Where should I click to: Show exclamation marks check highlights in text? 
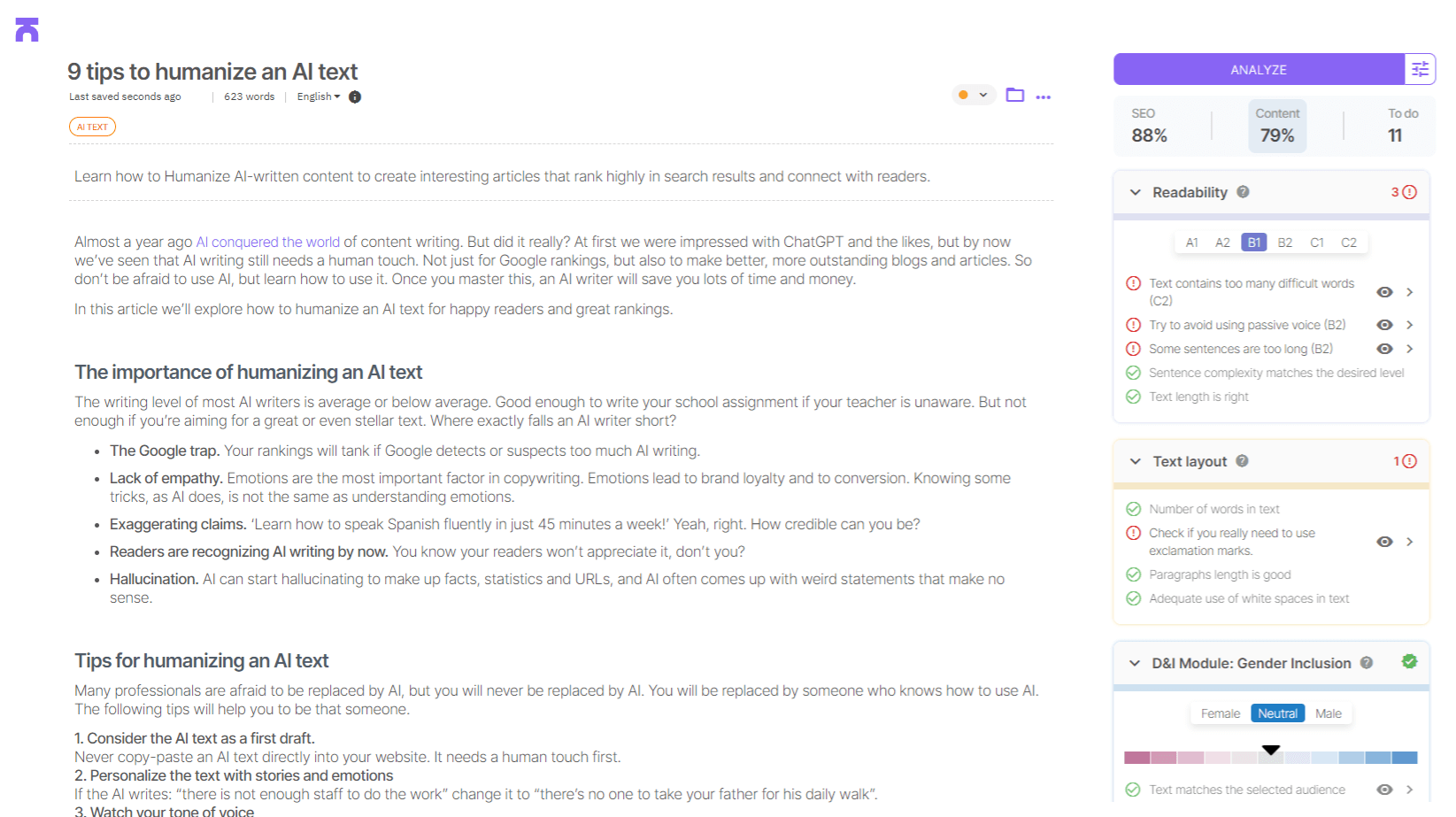1384,541
